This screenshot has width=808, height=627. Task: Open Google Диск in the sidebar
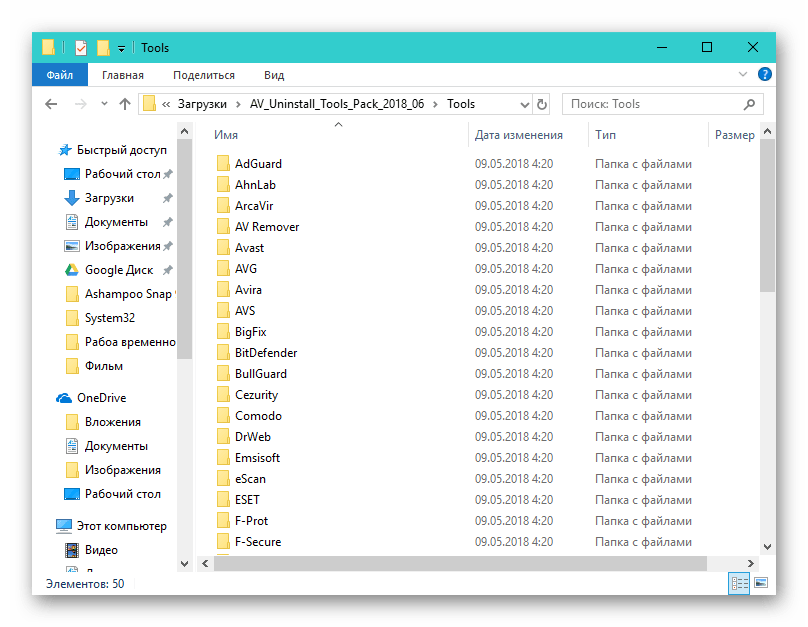click(x=118, y=270)
